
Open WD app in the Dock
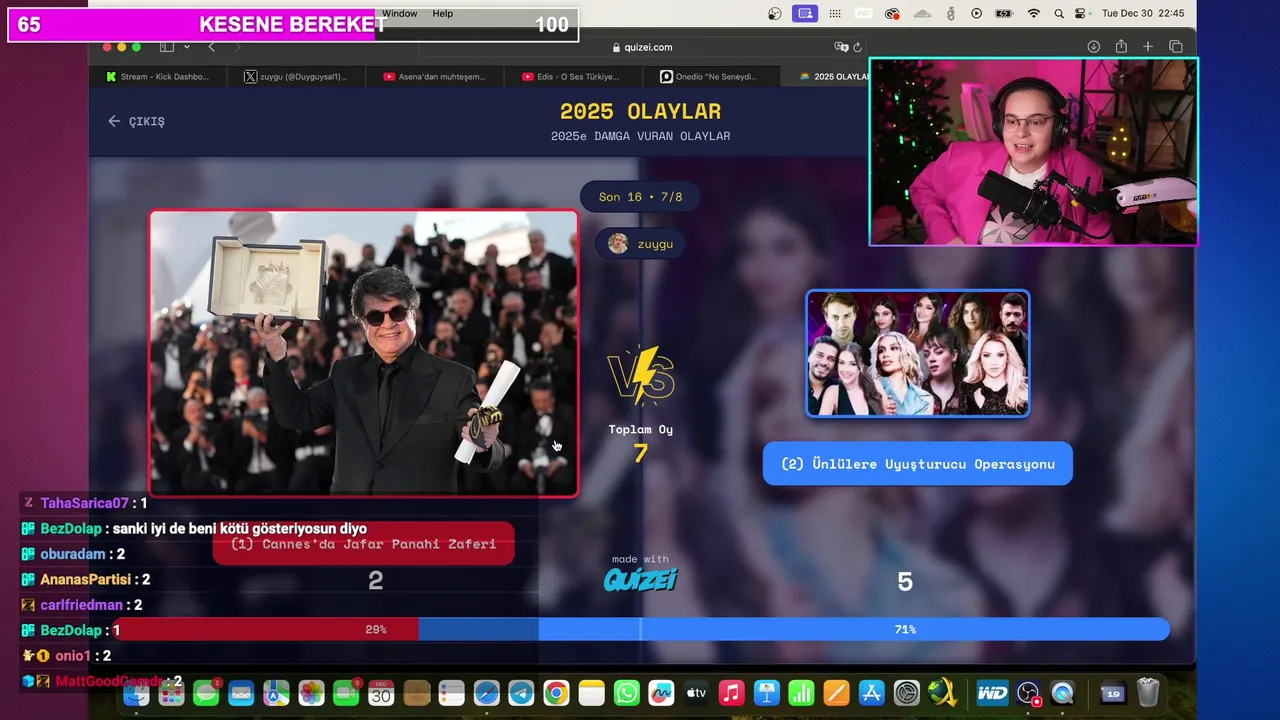[x=992, y=693]
